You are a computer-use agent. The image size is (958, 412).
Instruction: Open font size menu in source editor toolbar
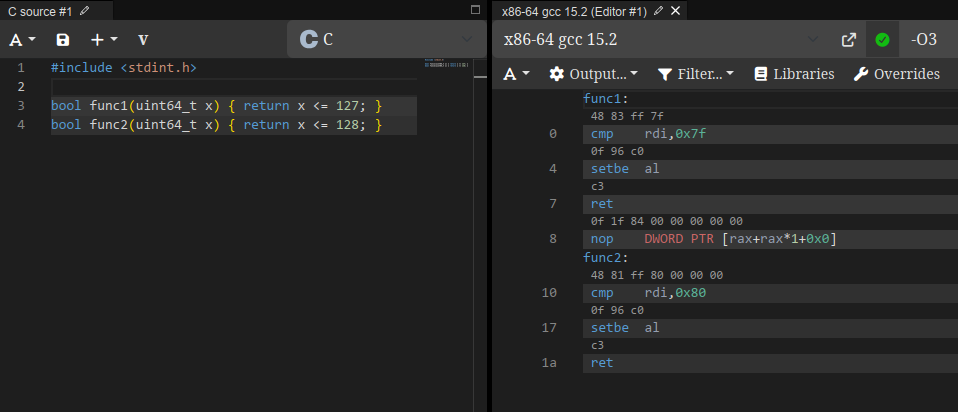tap(23, 40)
